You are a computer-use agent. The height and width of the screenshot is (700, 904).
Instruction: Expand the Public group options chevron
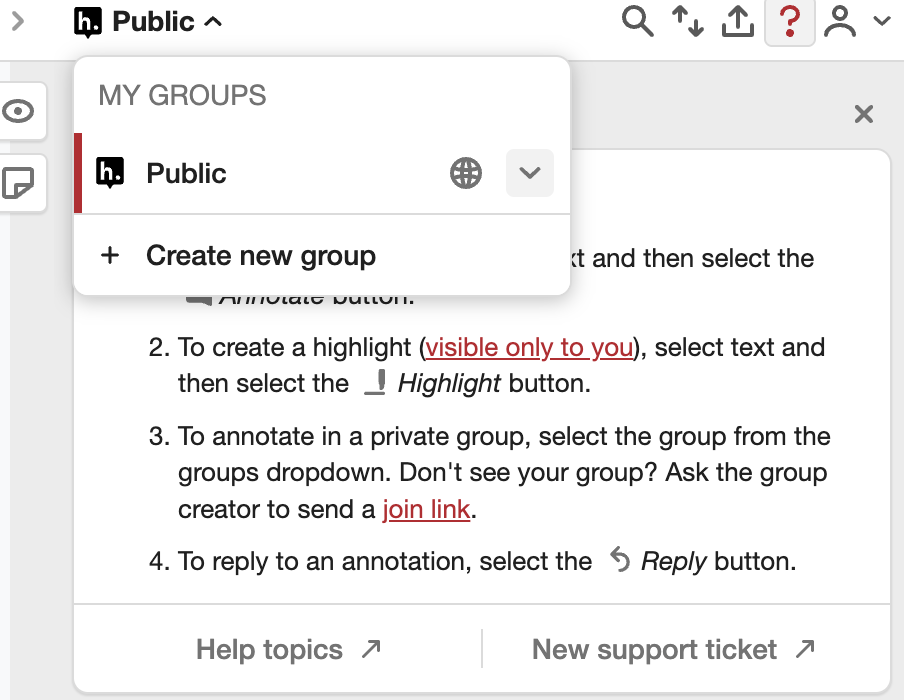[x=529, y=173]
